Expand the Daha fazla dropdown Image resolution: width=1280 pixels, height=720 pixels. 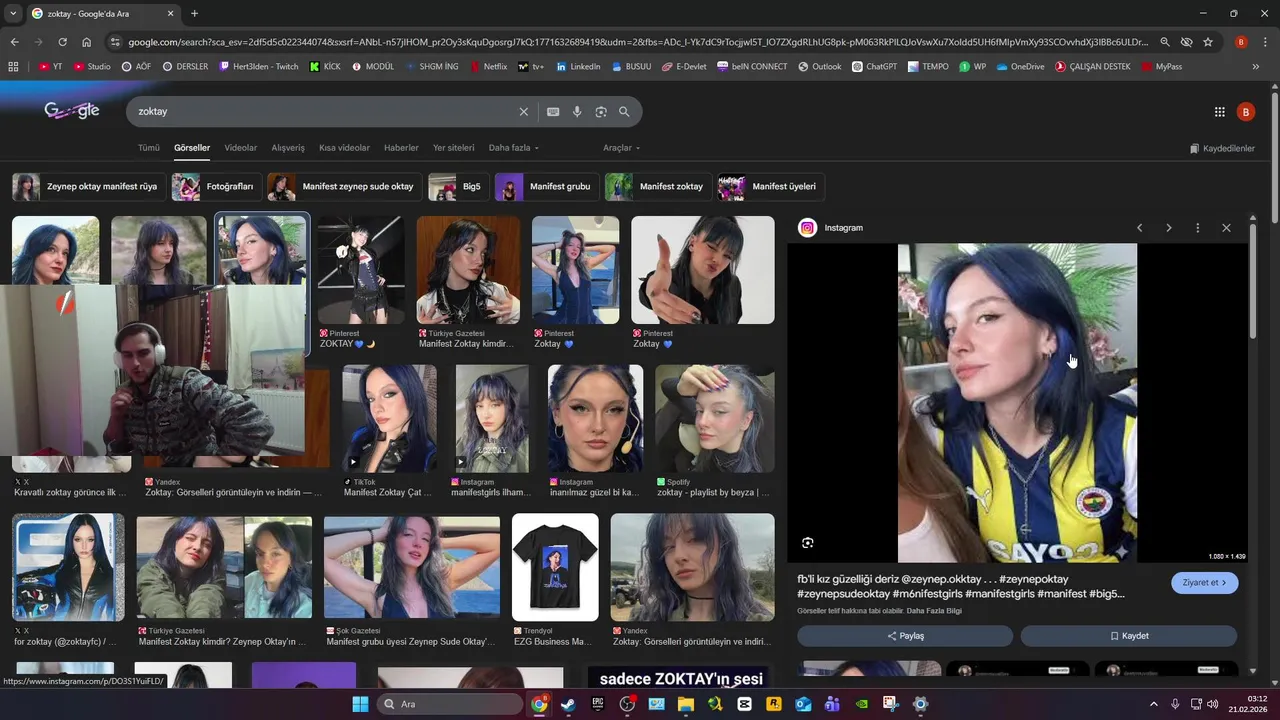(514, 148)
